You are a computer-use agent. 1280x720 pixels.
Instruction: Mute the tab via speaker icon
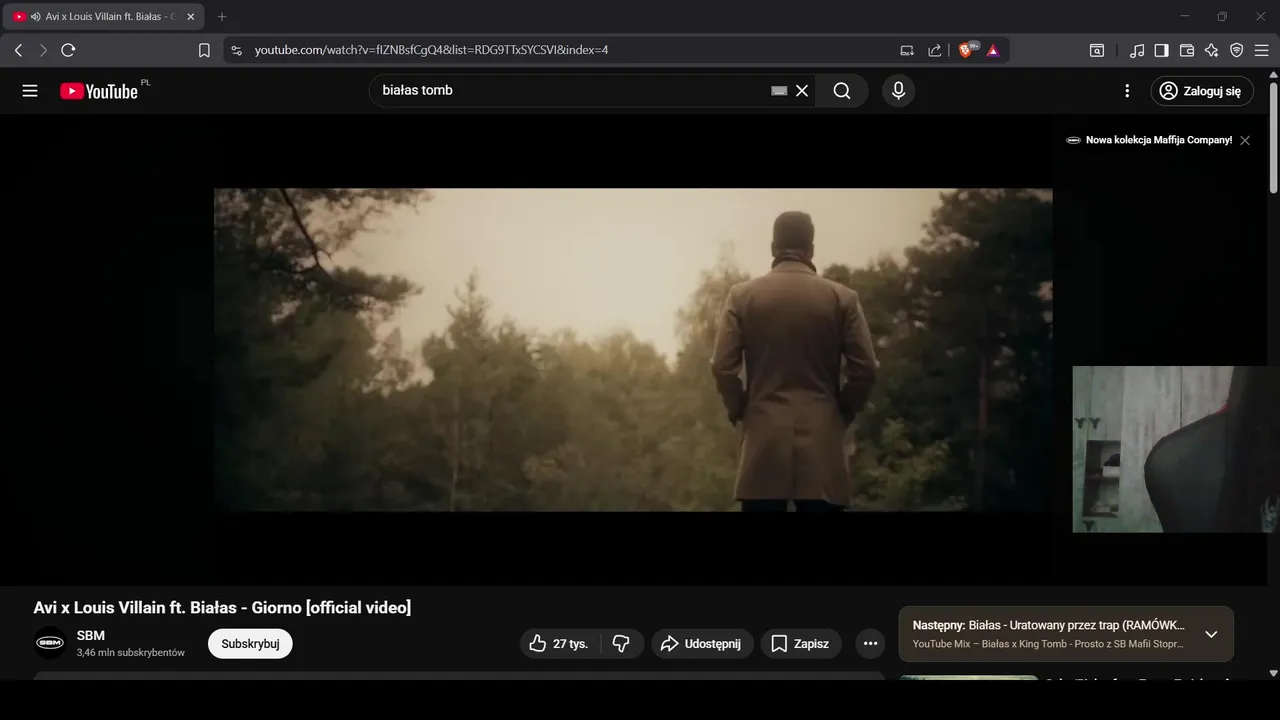36,17
